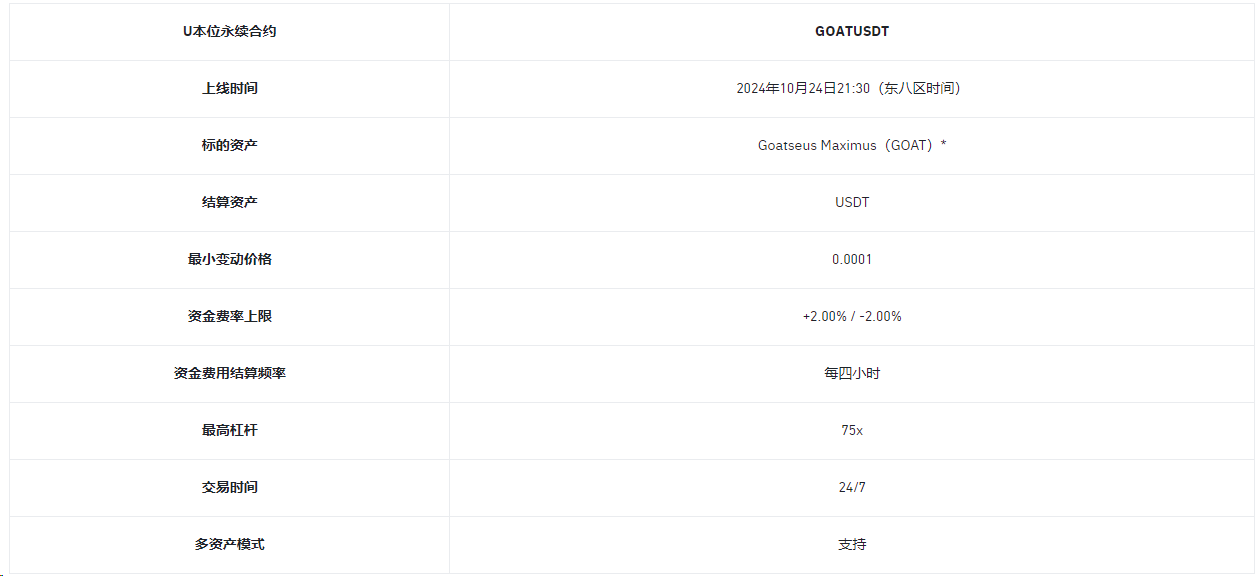Click the 资金费率上限 row label
1255x576 pixels.
click(229, 316)
